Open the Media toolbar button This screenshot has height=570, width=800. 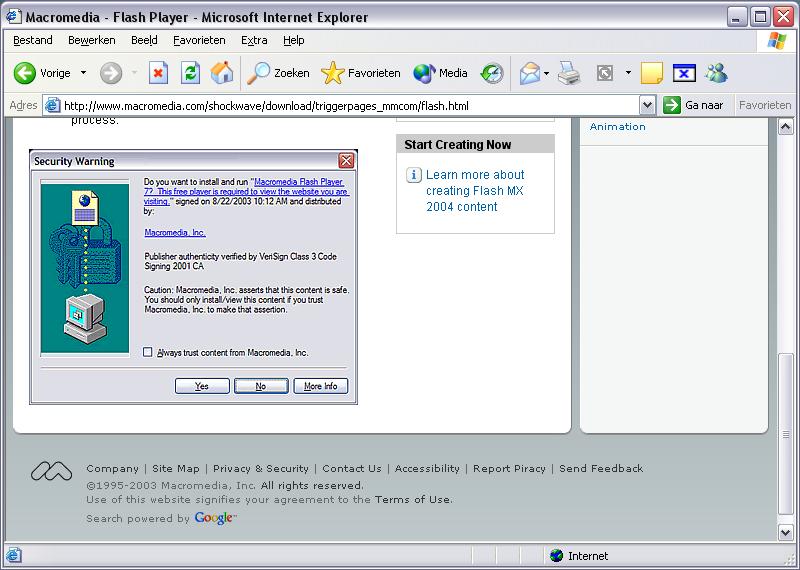point(441,73)
